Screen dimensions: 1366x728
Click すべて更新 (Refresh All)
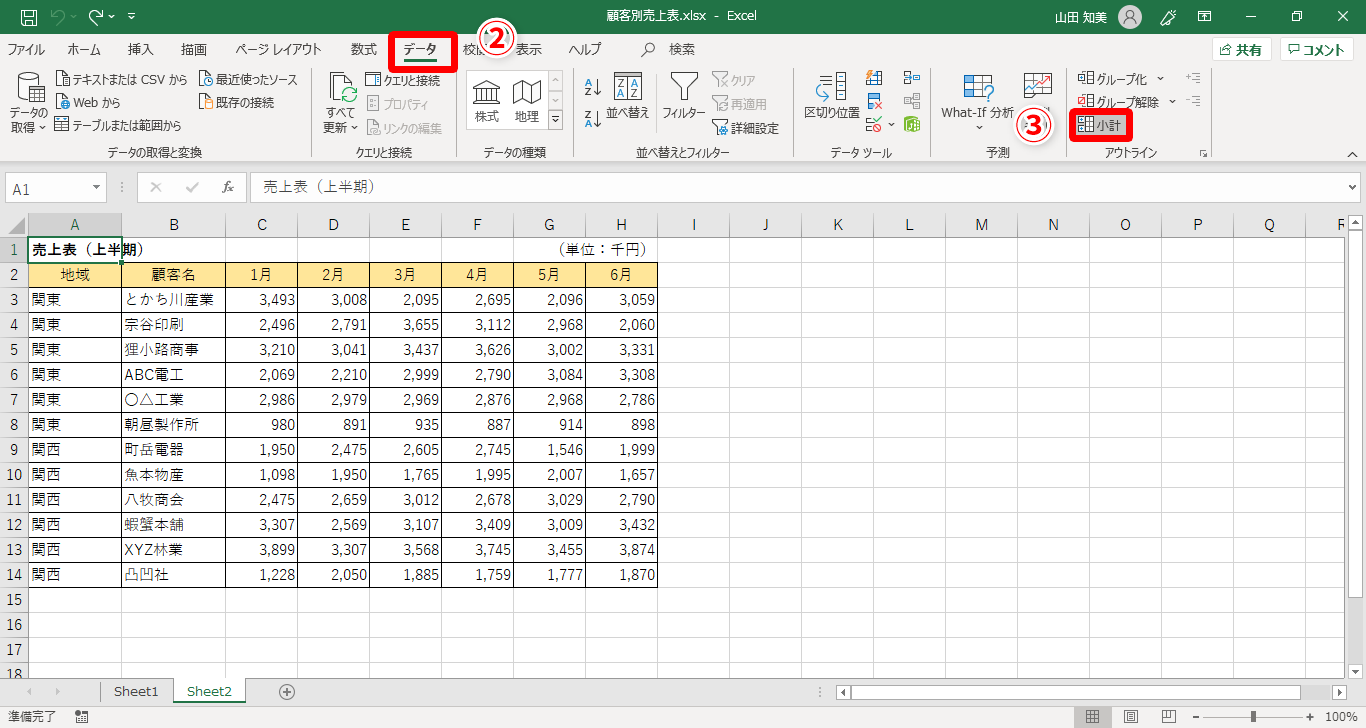341,104
